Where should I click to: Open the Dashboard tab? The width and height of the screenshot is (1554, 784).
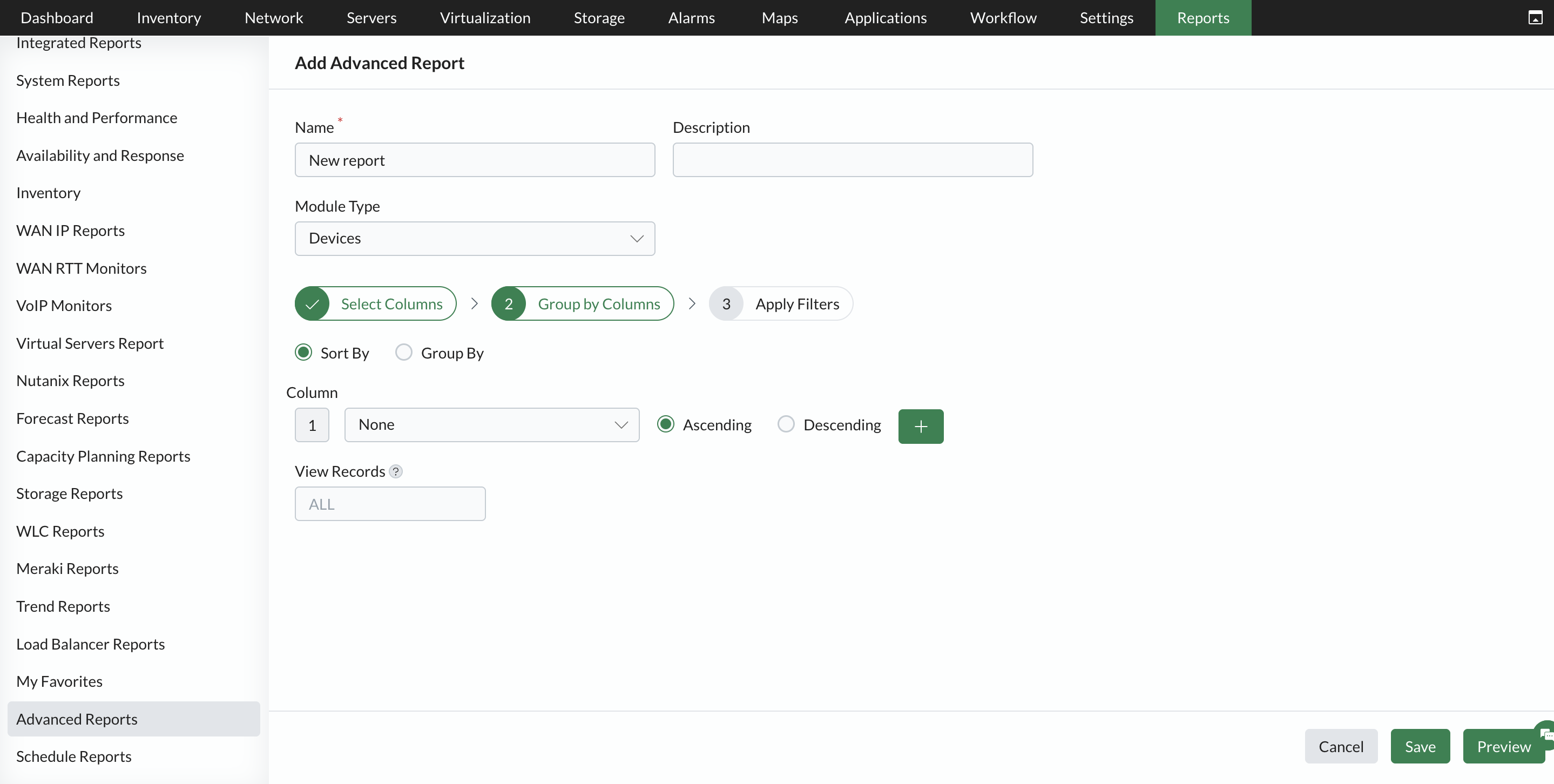[x=57, y=17]
